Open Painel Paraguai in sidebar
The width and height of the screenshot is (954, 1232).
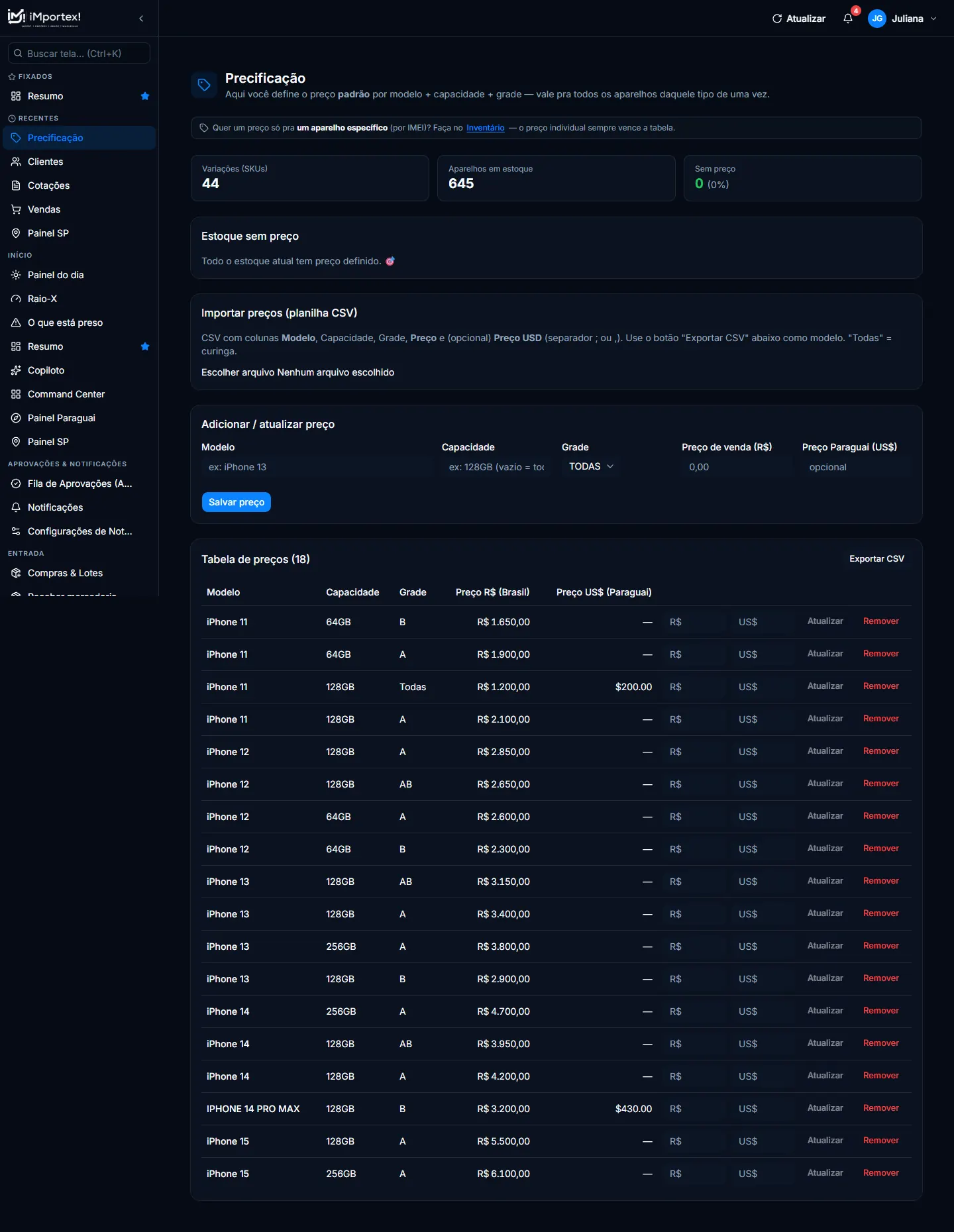point(79,418)
